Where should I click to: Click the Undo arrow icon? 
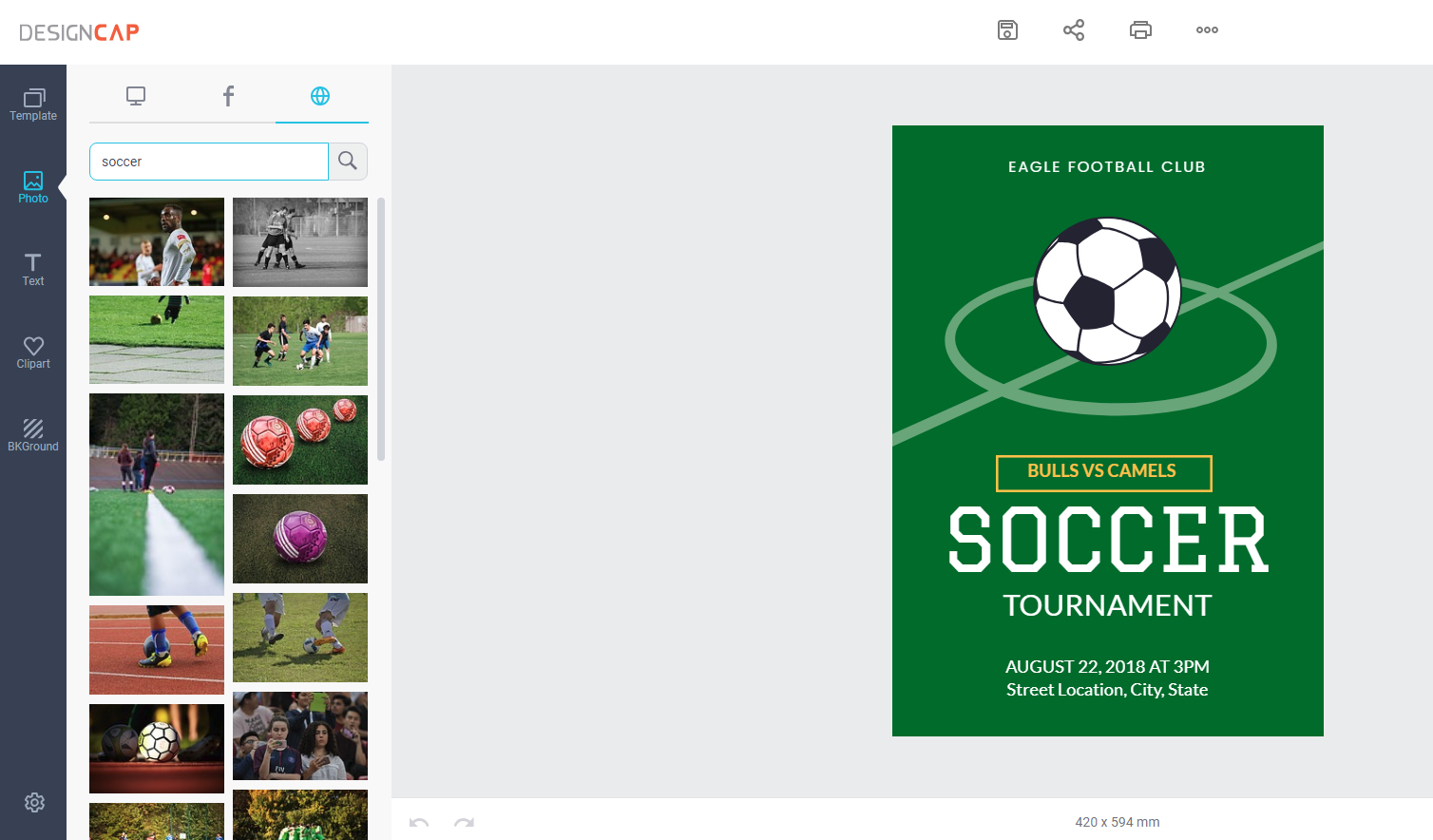click(x=419, y=823)
